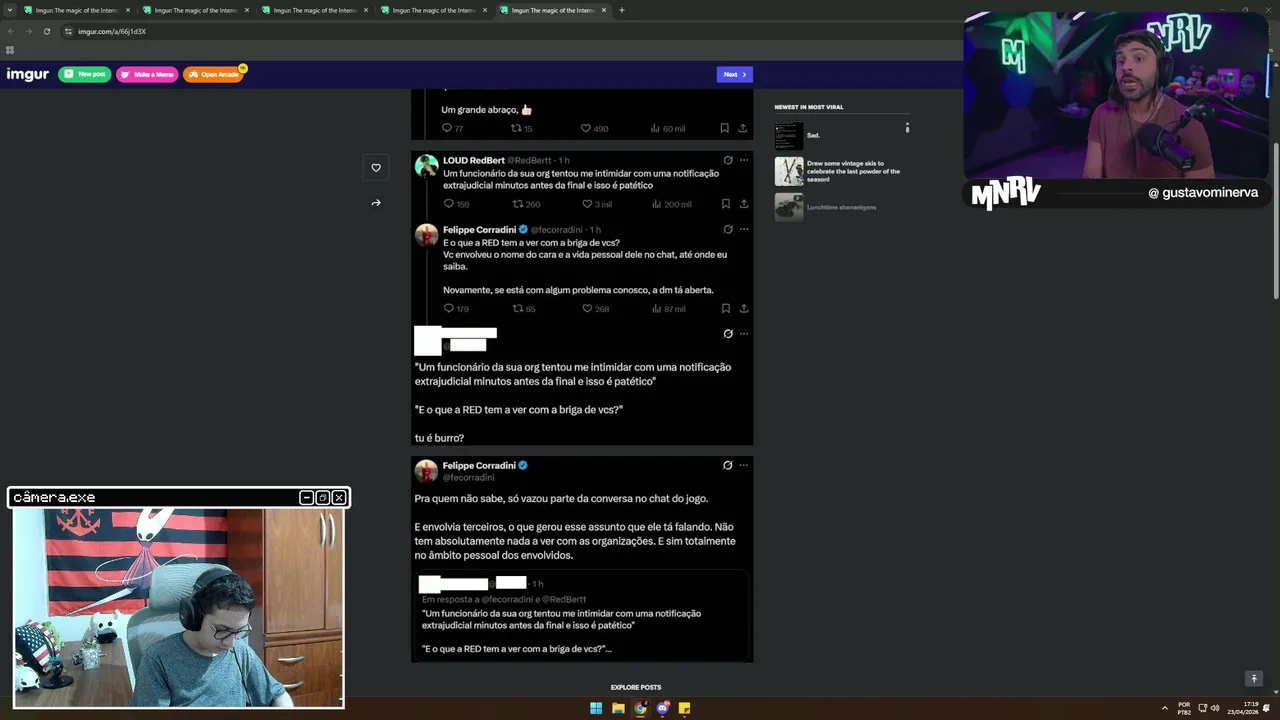Screen dimensions: 1280x720
Task: Click the Next post button
Action: (x=735, y=74)
